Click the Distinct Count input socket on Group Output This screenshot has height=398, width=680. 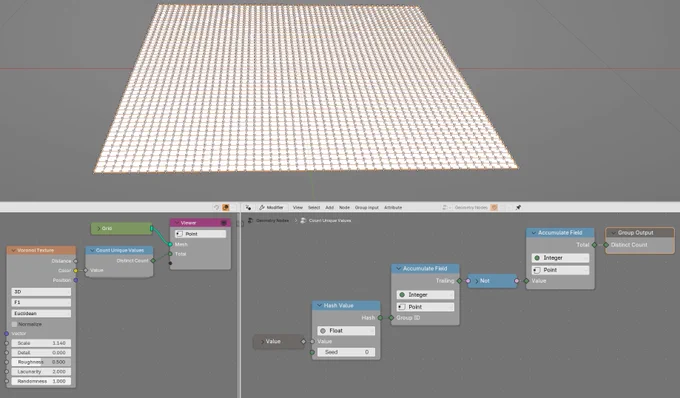[x=606, y=245]
